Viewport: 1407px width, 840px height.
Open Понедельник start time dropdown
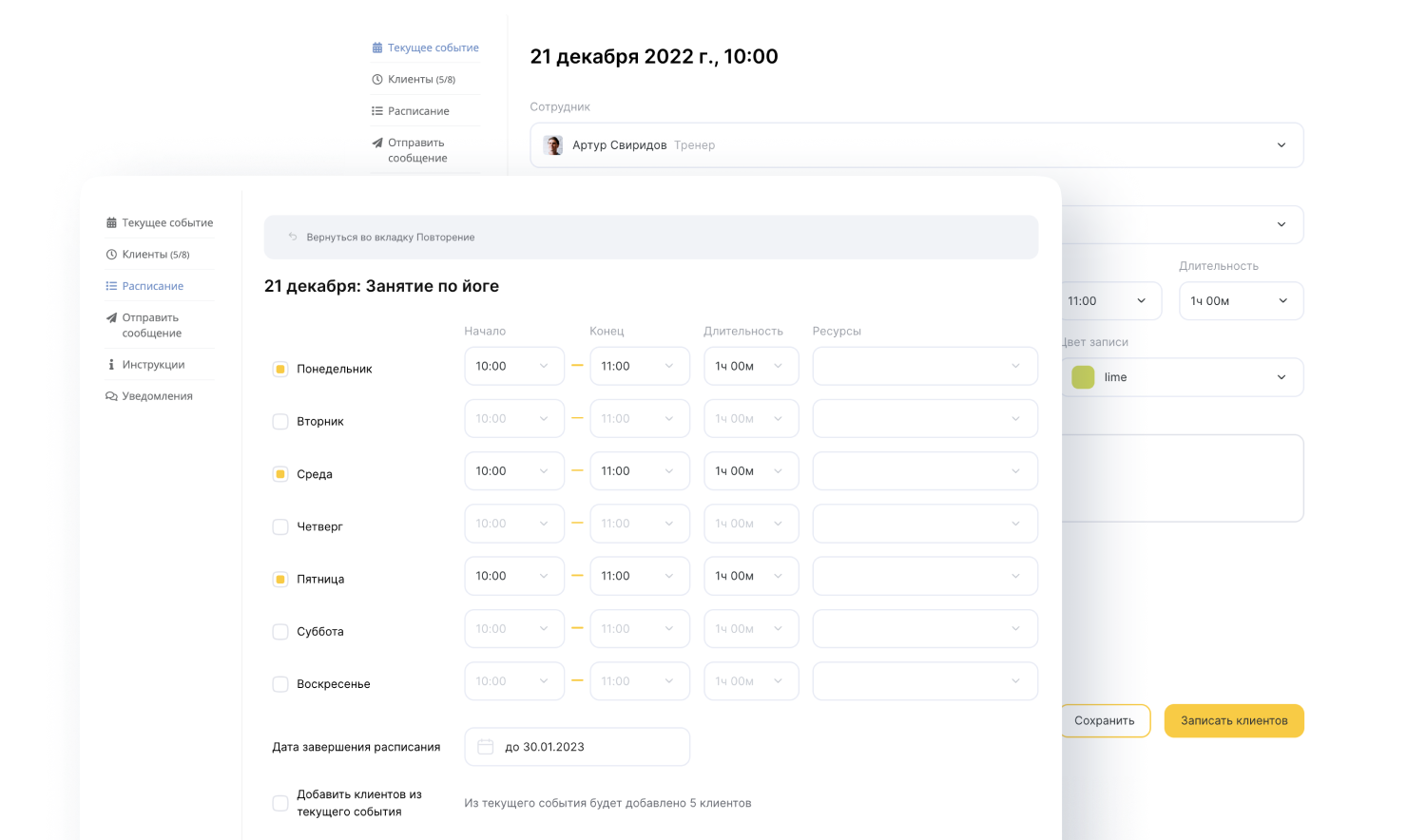point(514,366)
